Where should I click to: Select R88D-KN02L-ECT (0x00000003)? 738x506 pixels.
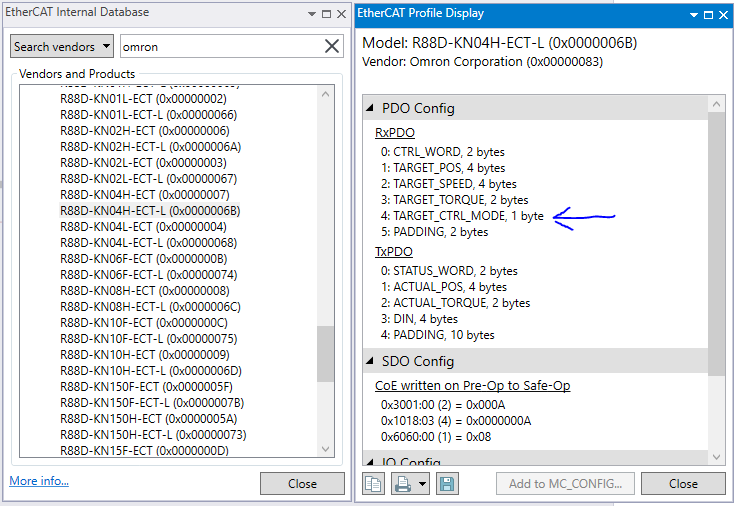(143, 163)
